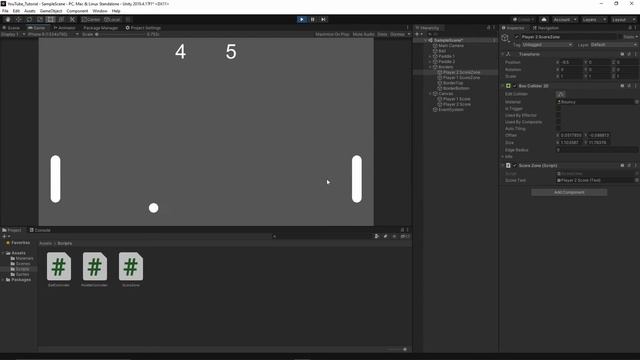Select the PaddleController script asset
This screenshot has width=640, height=360.
95,269
